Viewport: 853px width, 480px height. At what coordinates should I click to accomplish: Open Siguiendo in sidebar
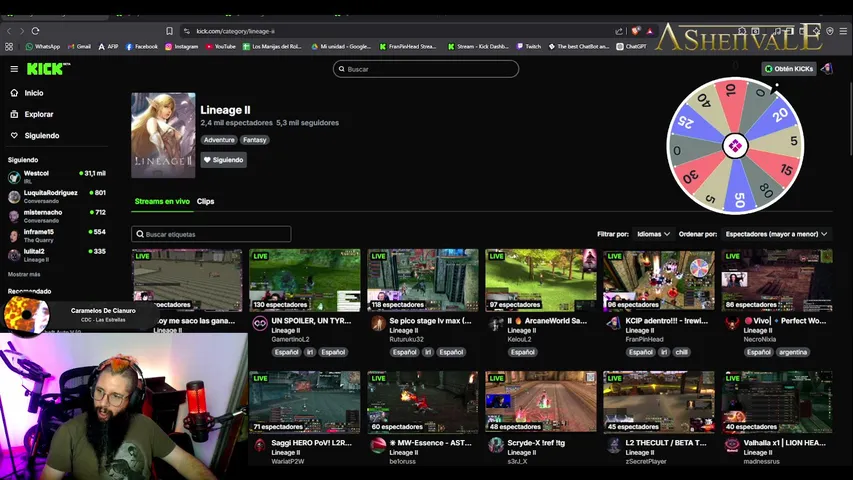pos(42,136)
